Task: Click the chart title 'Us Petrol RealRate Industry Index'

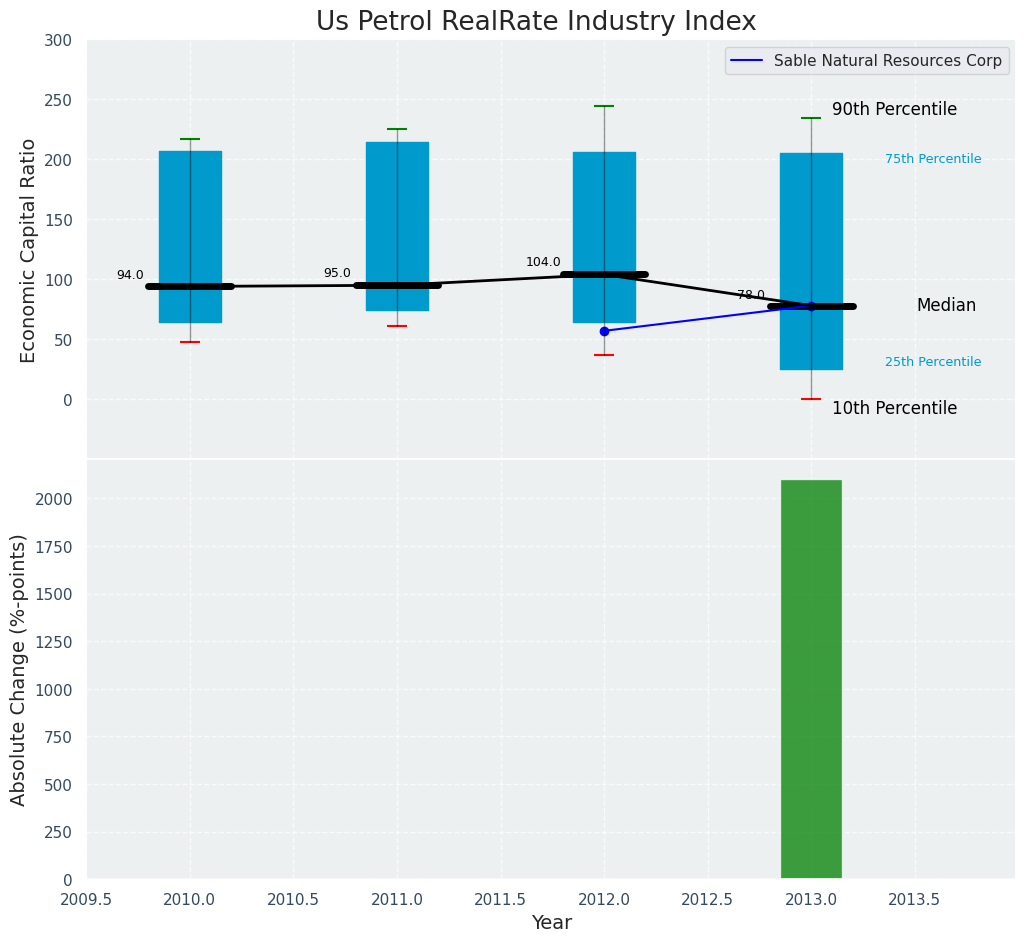Action: (536, 22)
